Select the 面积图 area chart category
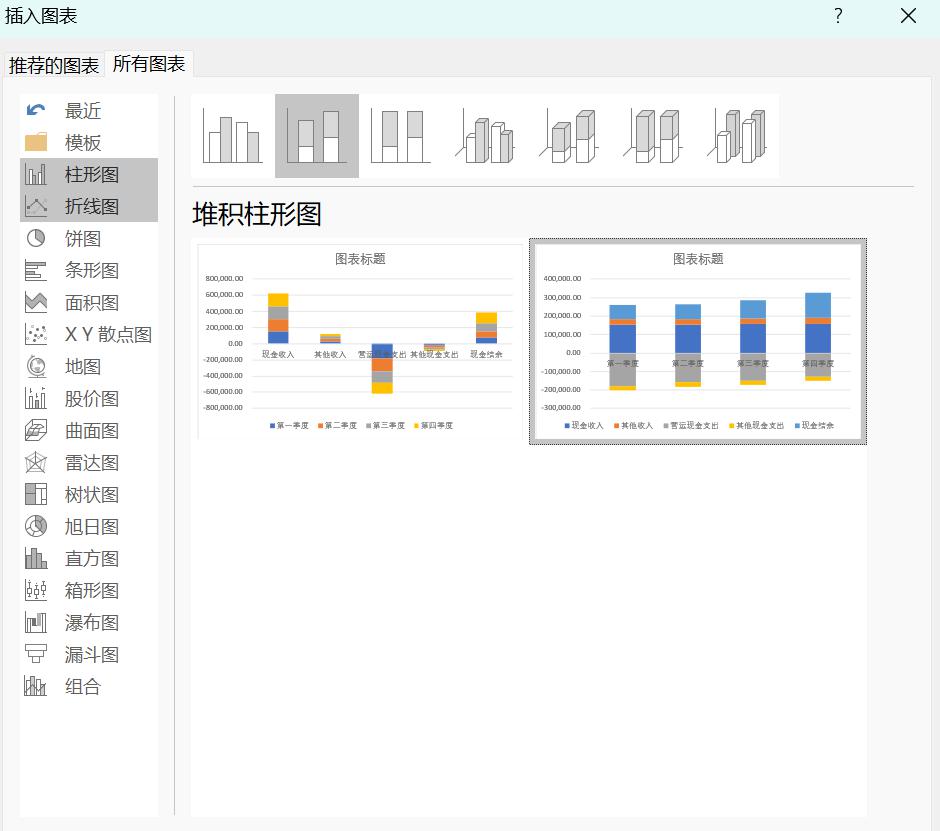 point(89,303)
